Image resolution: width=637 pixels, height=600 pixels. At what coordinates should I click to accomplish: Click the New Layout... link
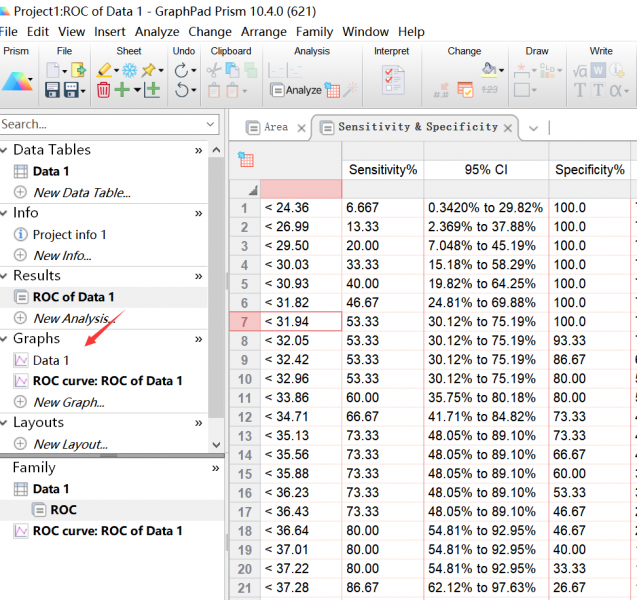pyautogui.click(x=70, y=444)
